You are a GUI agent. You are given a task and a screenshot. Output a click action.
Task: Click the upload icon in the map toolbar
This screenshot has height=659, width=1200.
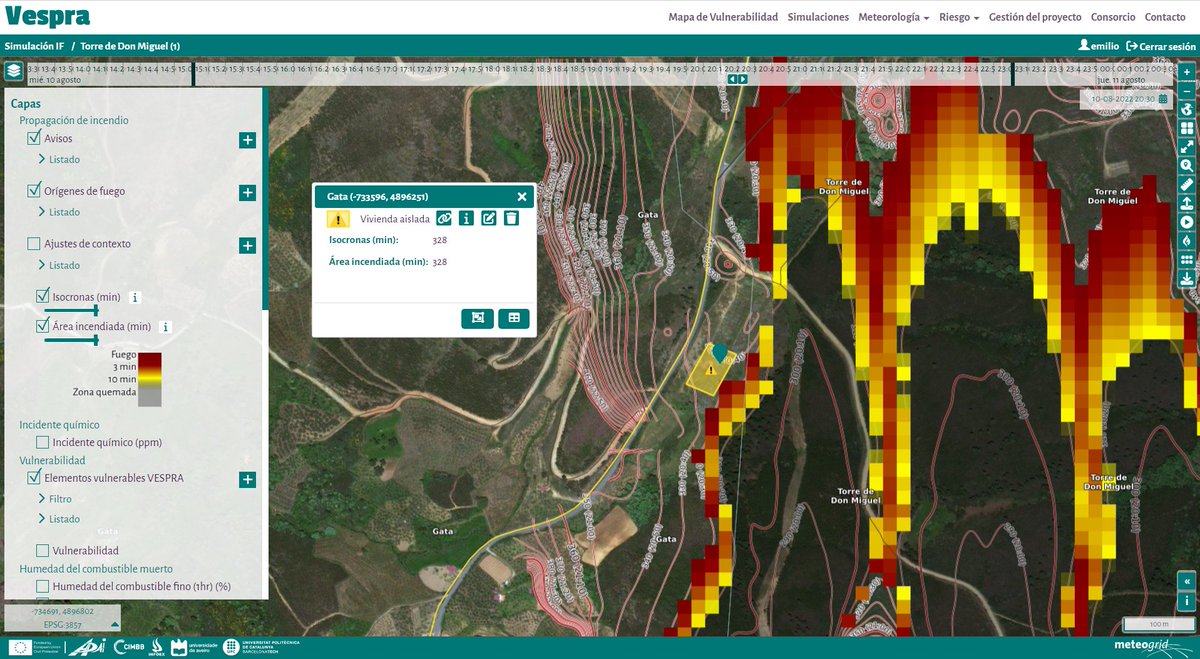tap(1187, 203)
